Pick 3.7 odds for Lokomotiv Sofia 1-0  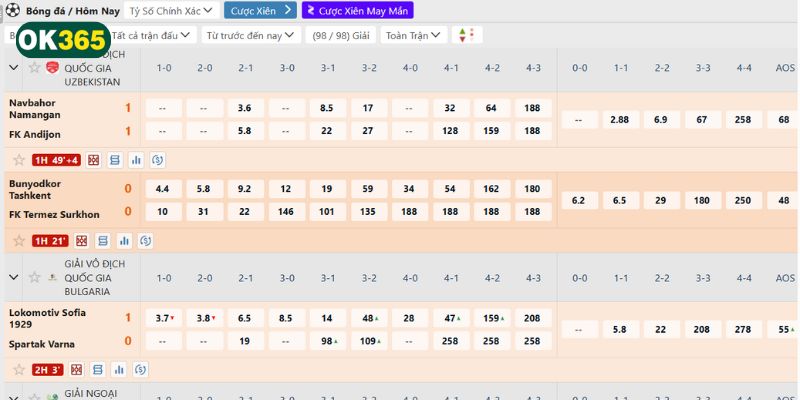coord(164,318)
